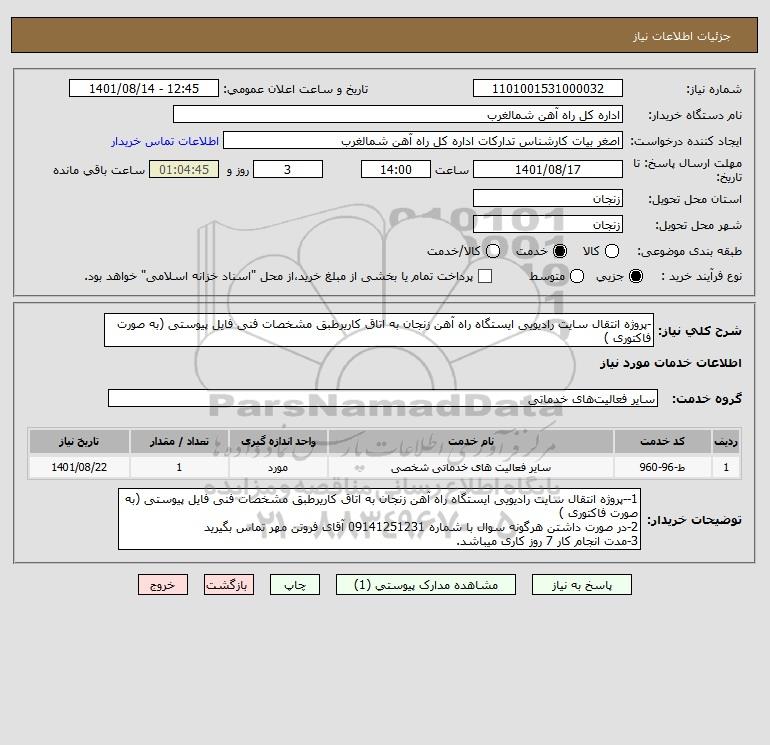Click the پاسخ به نیاز button
The image size is (770, 745).
(582, 585)
